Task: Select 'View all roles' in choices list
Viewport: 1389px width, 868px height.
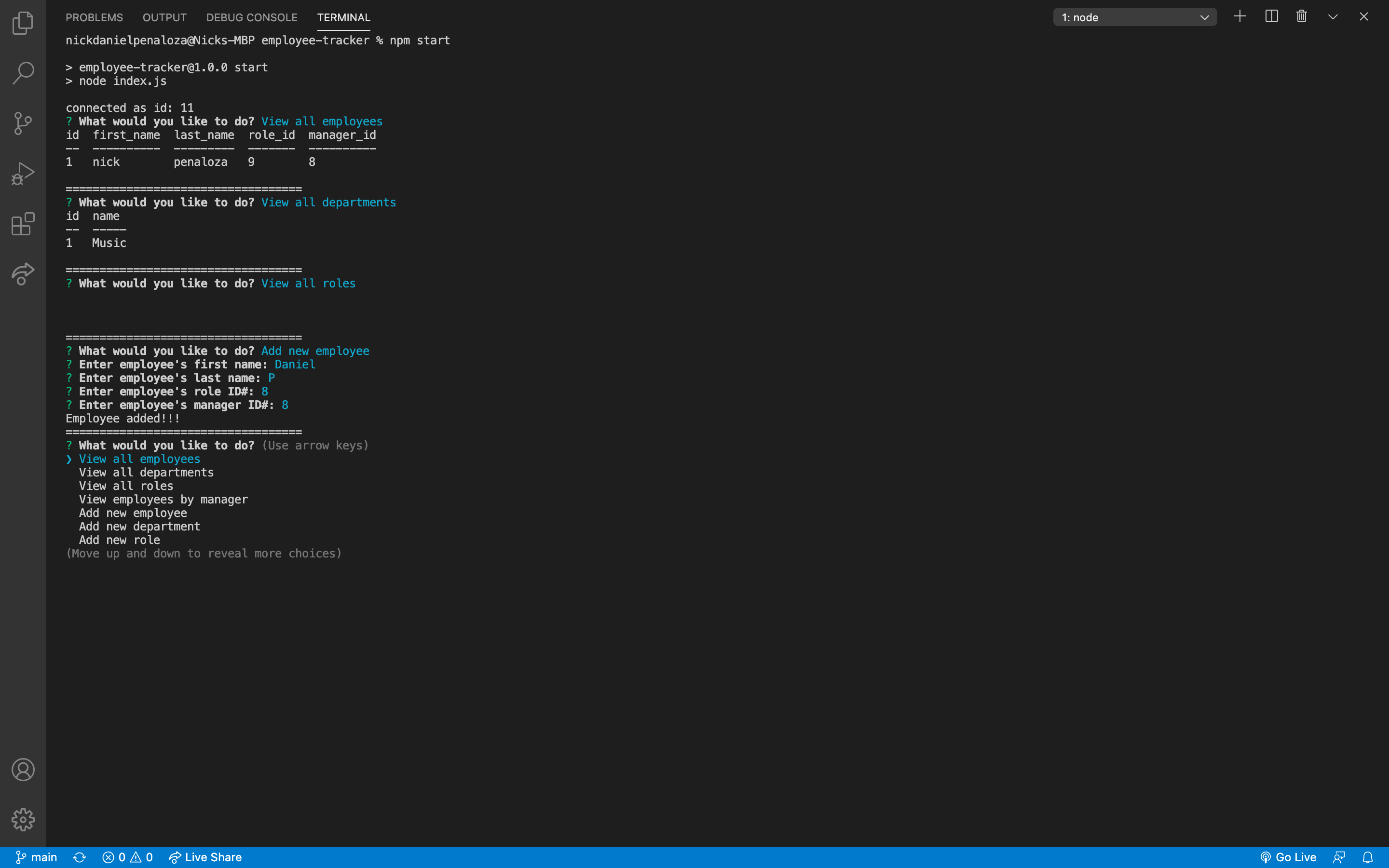Action: (x=126, y=486)
